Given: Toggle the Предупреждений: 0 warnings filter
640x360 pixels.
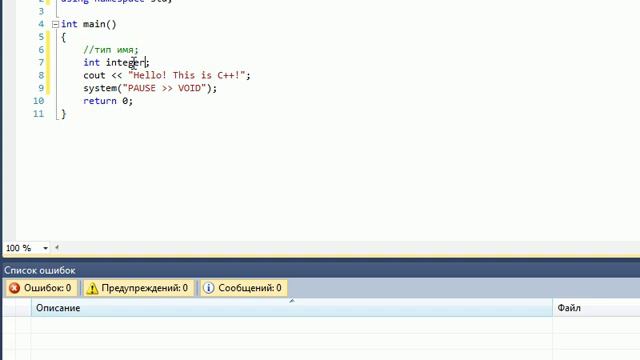Looking at the screenshot, I should click(x=138, y=288).
